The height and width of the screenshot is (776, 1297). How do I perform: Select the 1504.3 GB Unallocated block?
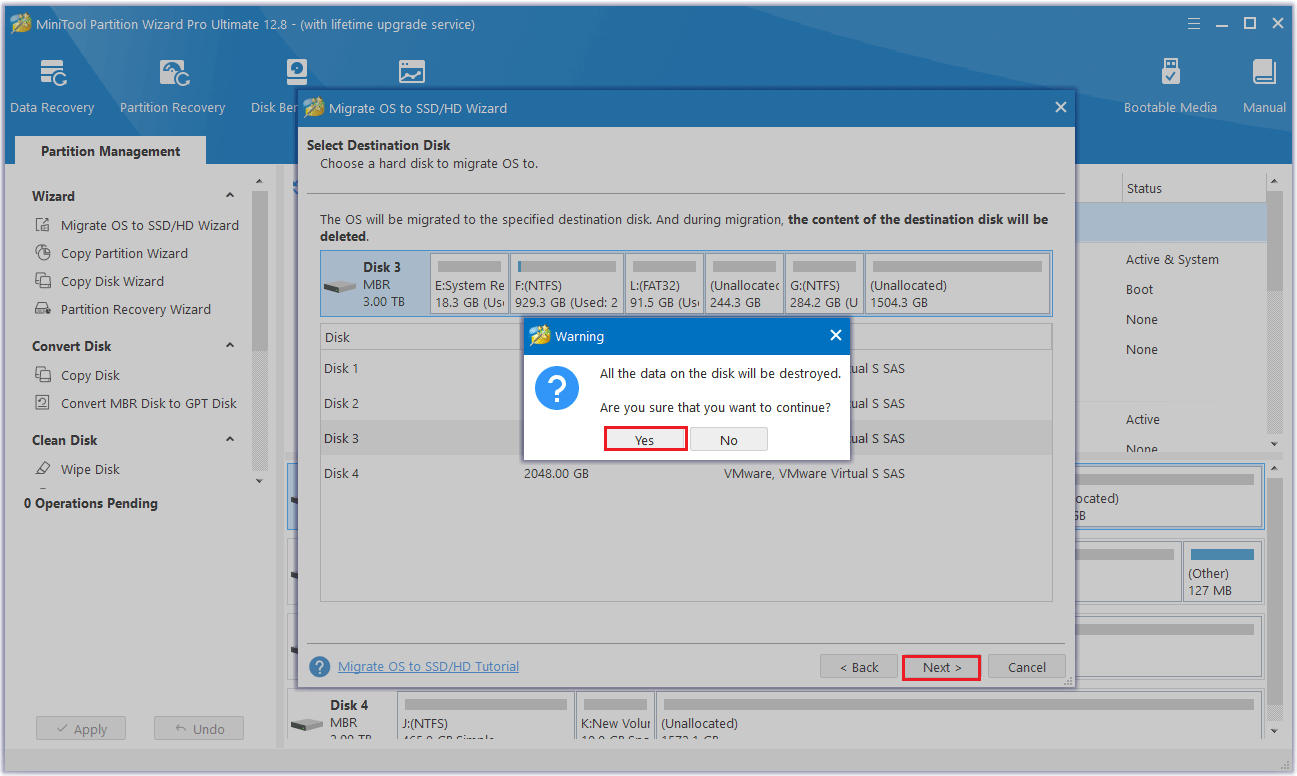click(957, 284)
